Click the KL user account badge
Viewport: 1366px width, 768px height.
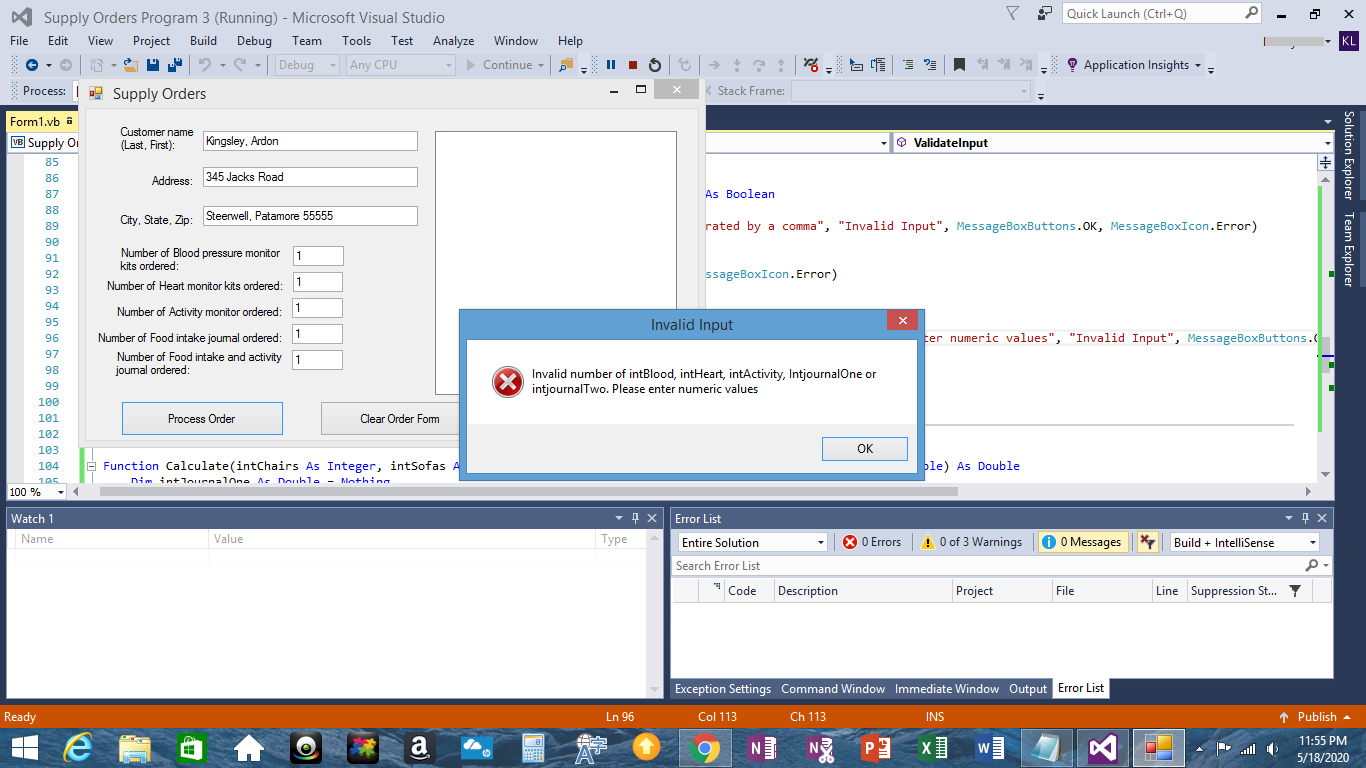1349,41
